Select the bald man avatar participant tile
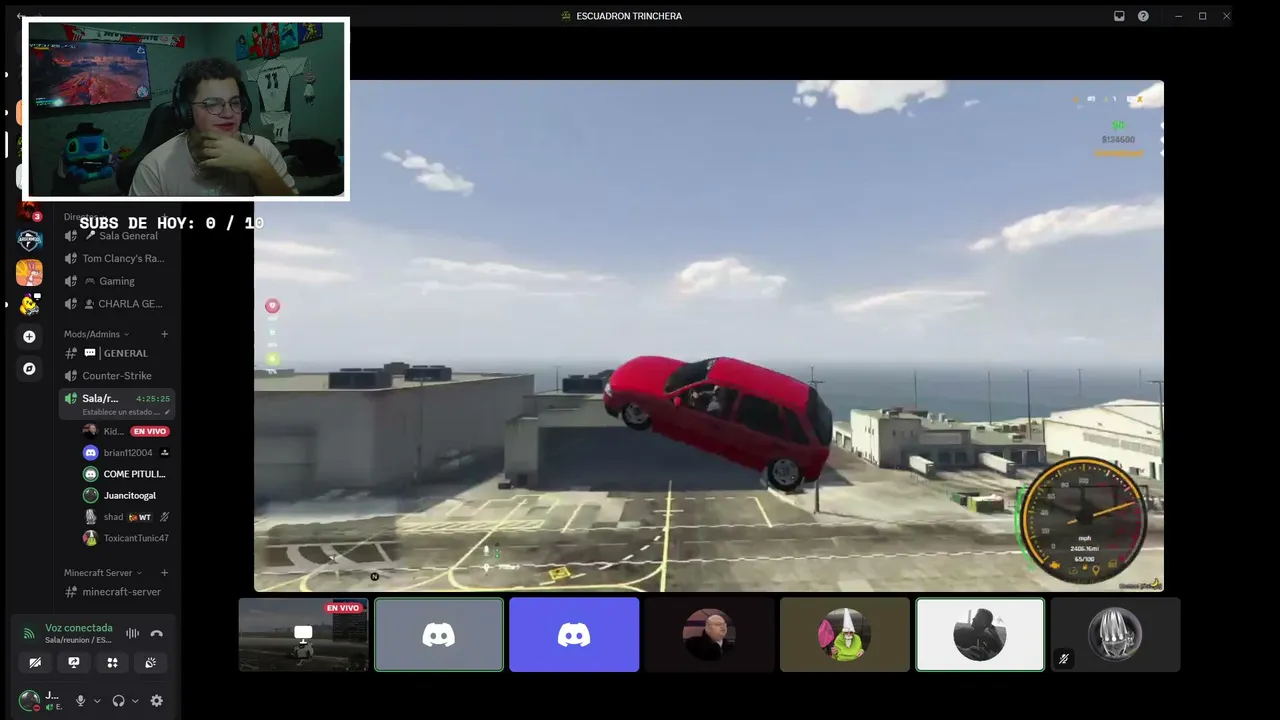The height and width of the screenshot is (720, 1280). (x=709, y=635)
